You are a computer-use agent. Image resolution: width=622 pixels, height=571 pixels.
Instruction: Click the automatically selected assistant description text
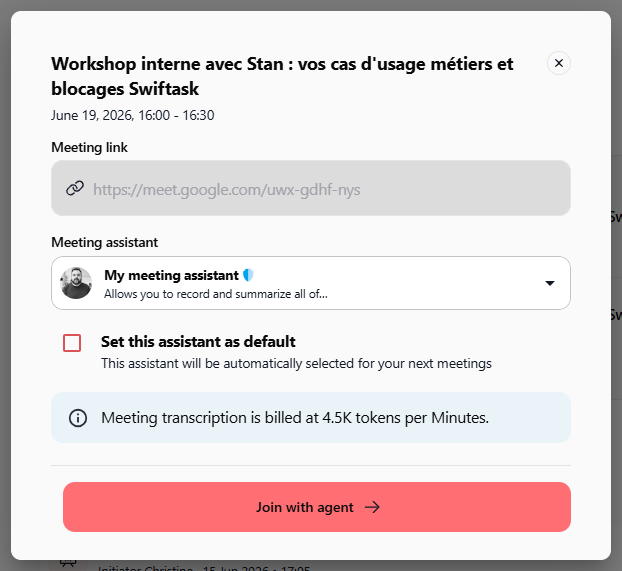pyautogui.click(x=296, y=363)
